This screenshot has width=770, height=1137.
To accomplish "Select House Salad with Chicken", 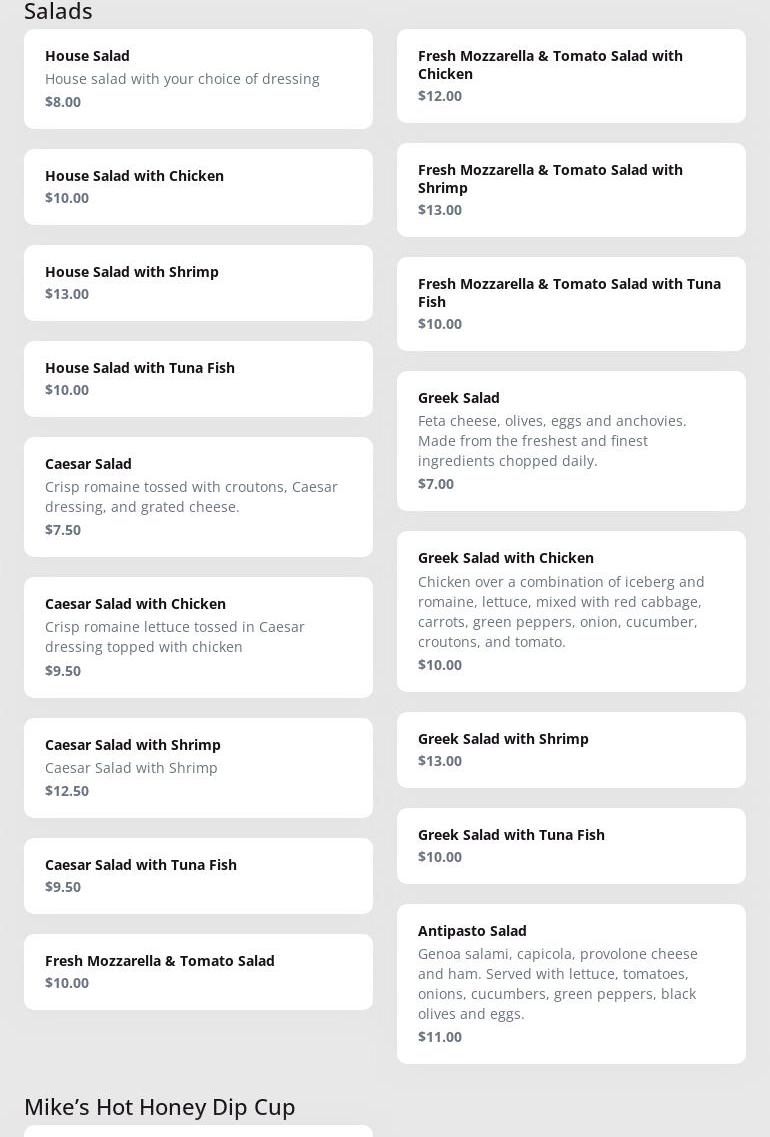I will [x=198, y=186].
